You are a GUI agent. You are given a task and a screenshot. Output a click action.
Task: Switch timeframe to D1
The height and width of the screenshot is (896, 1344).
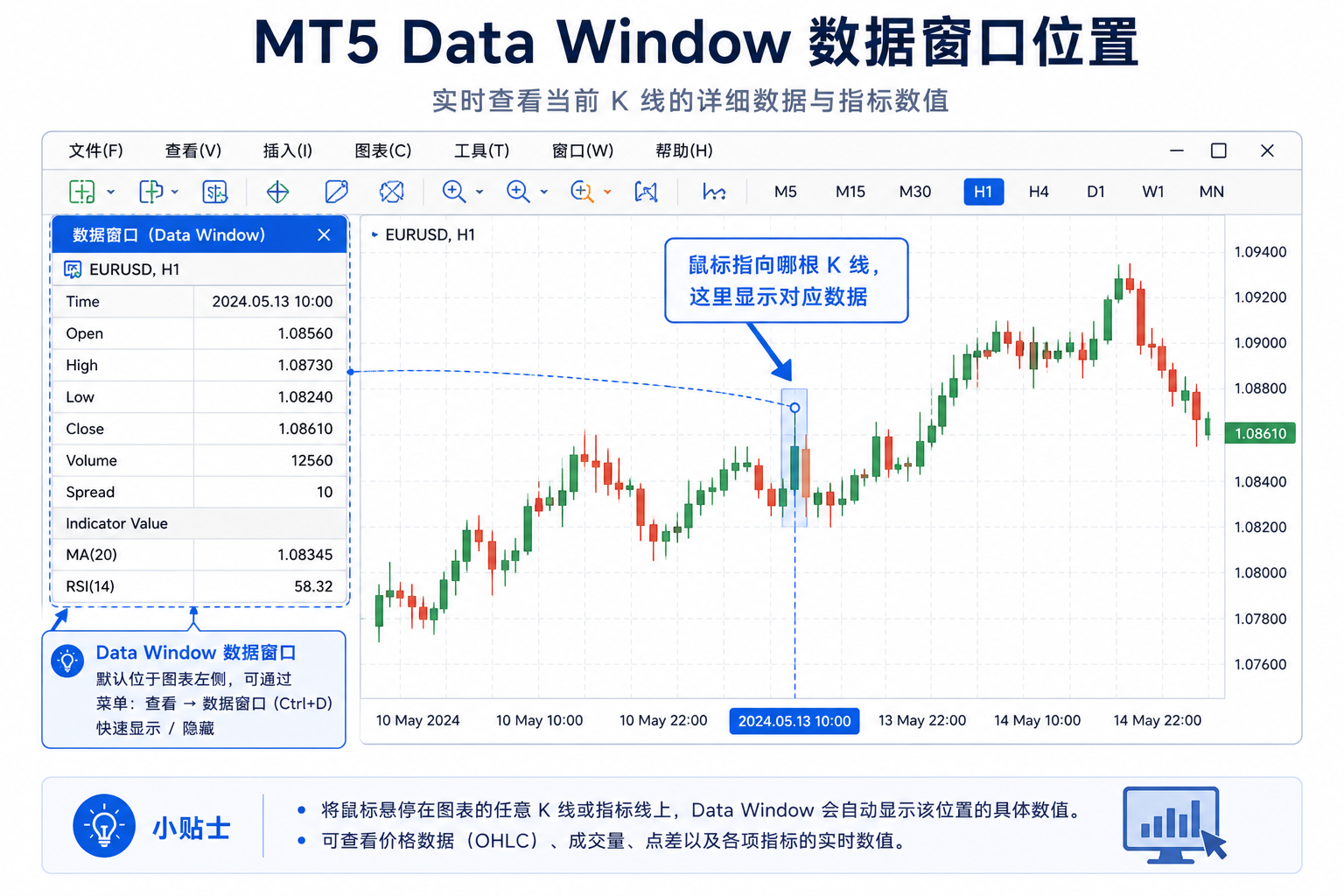[1096, 192]
